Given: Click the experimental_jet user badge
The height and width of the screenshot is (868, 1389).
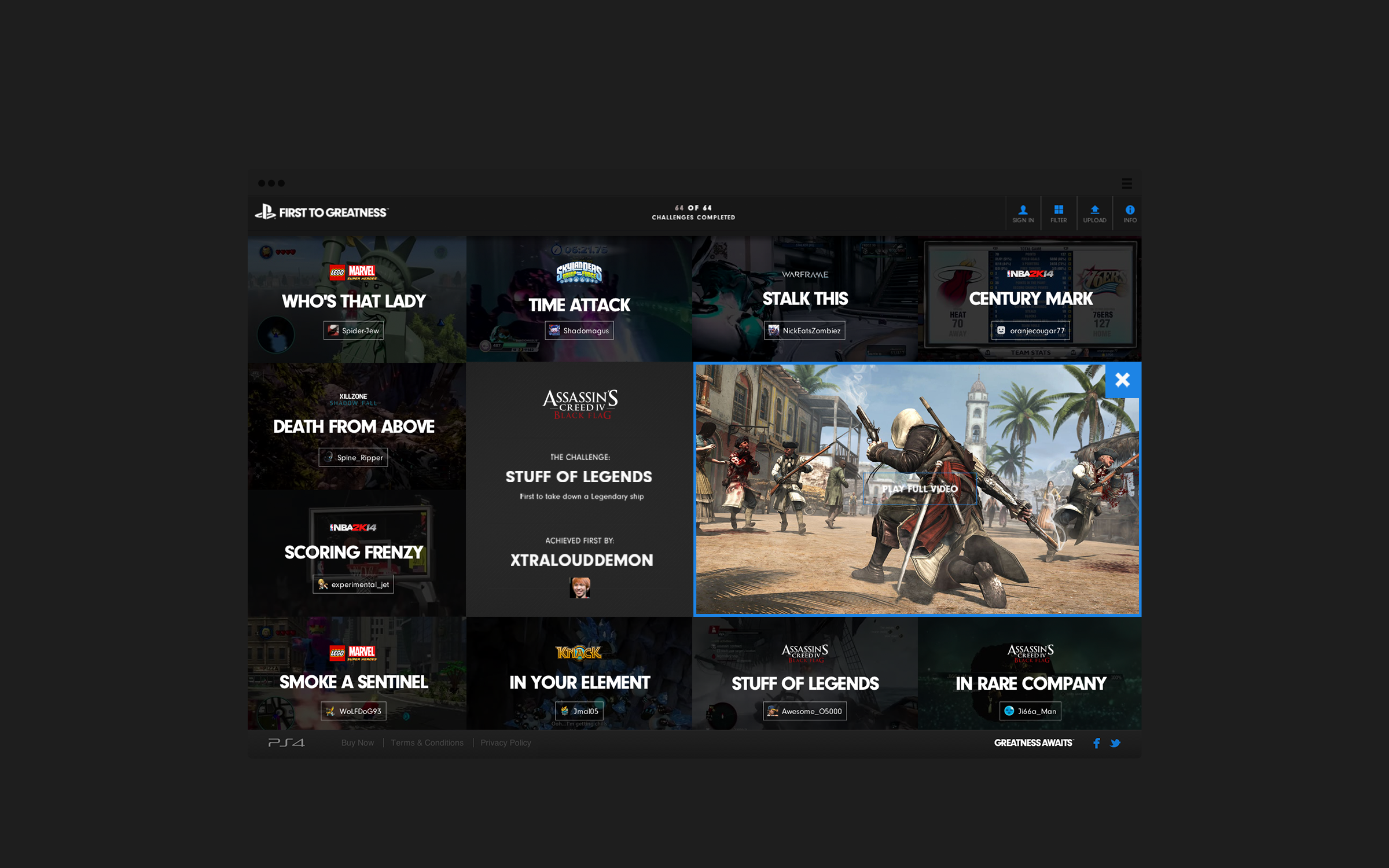Looking at the screenshot, I should coord(353,584).
